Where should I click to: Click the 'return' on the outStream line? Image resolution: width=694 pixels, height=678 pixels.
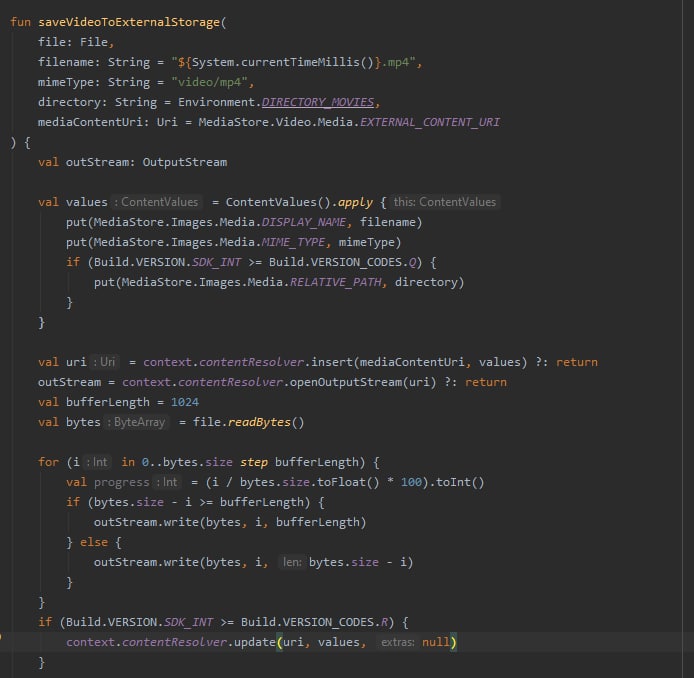486,382
